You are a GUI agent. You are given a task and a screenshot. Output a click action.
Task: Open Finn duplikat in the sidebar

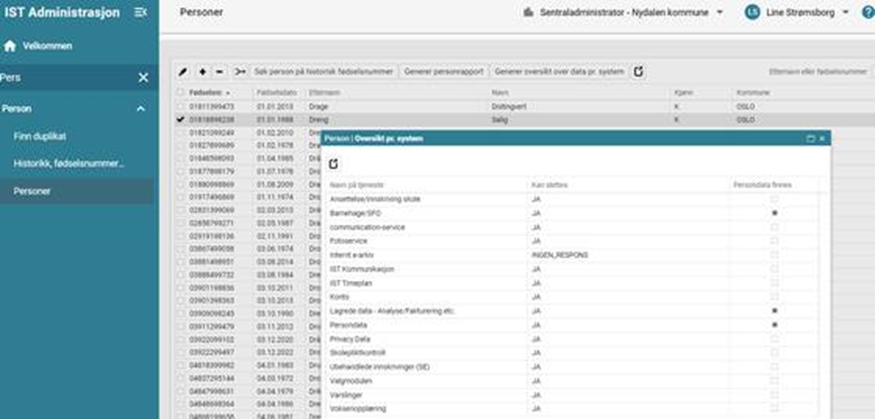click(x=34, y=135)
